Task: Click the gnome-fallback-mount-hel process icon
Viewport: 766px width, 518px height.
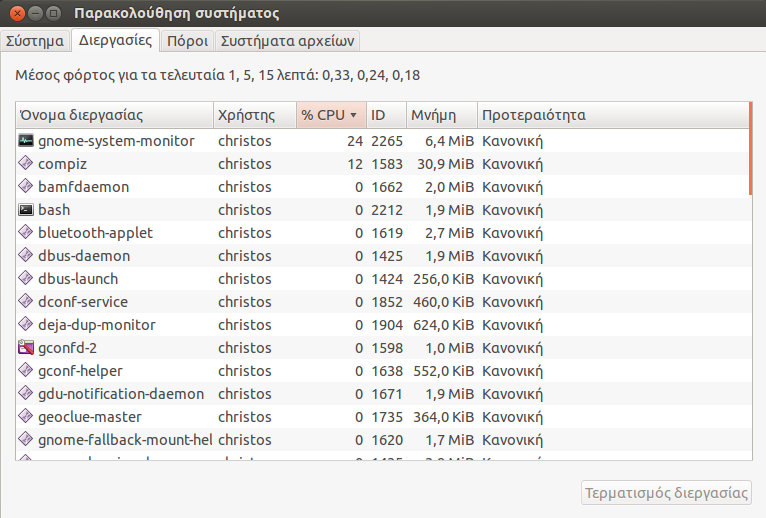Action: pos(26,439)
